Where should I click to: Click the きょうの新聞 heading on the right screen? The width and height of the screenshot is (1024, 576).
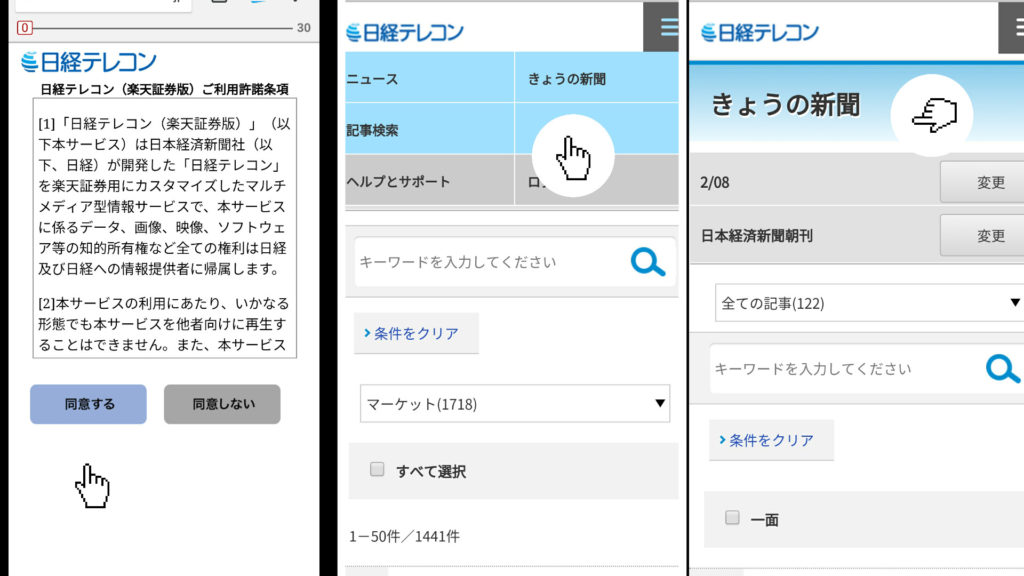coord(785,104)
